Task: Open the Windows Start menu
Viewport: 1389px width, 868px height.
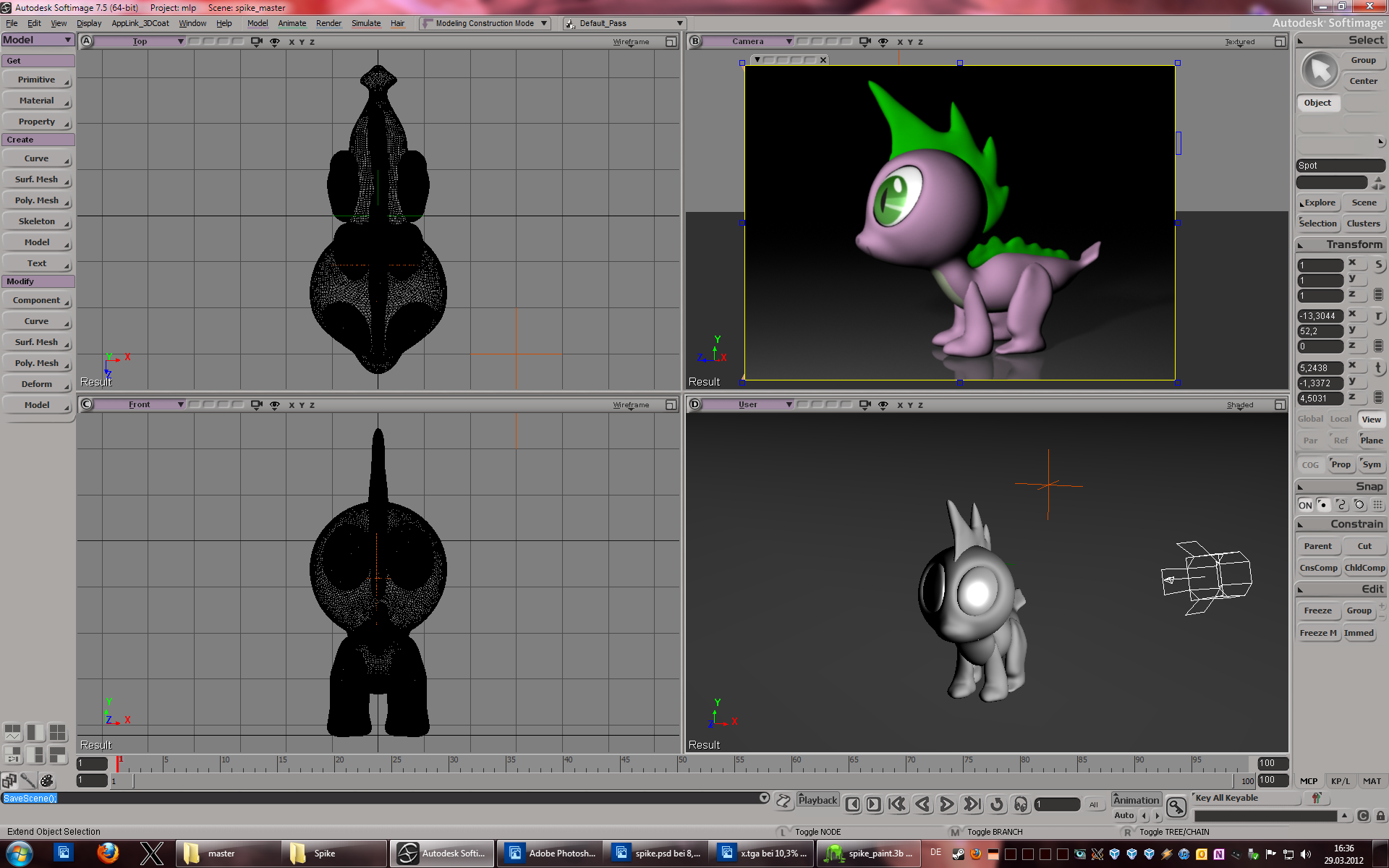Action: point(20,854)
